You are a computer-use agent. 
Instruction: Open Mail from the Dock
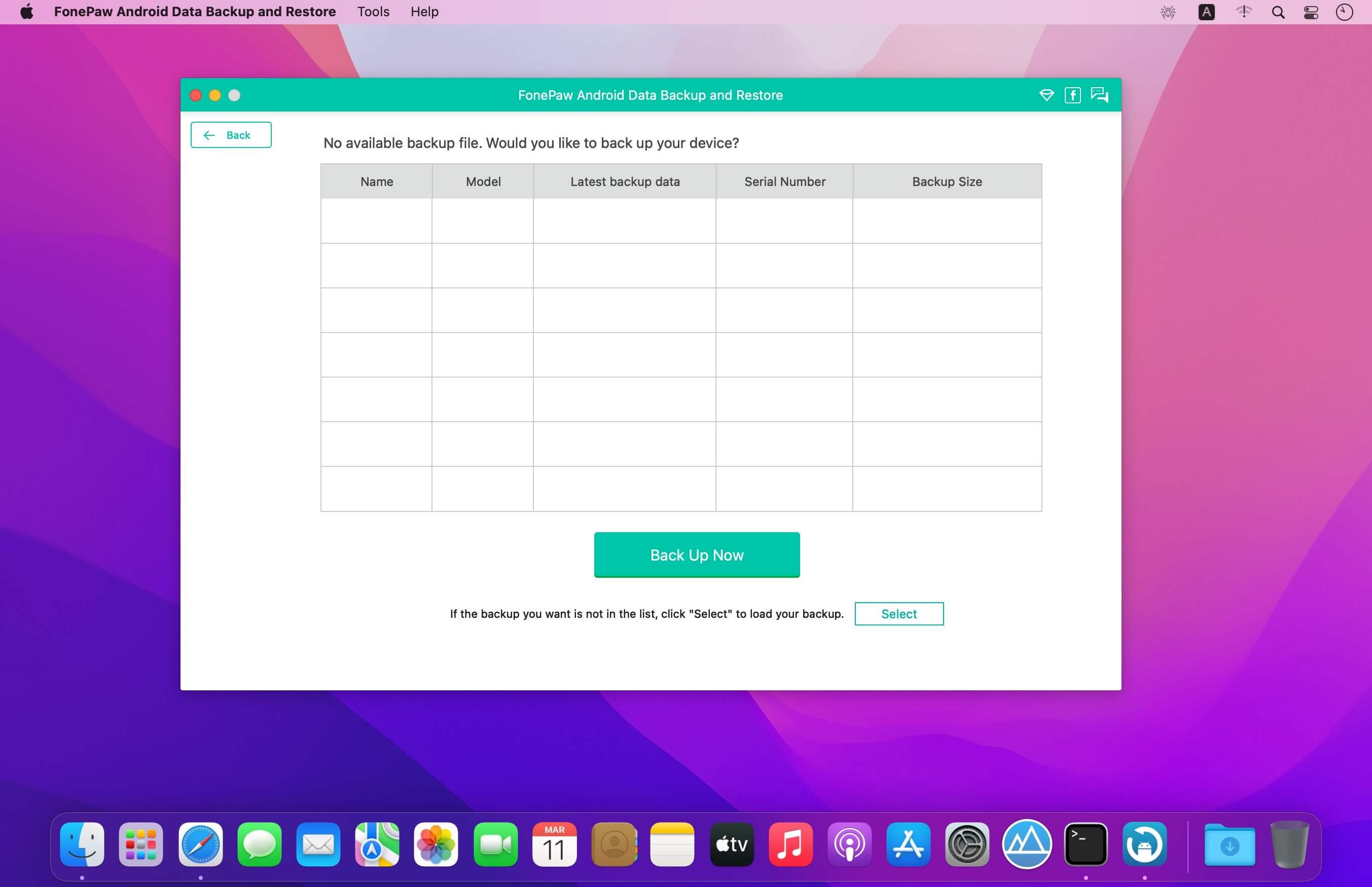318,844
